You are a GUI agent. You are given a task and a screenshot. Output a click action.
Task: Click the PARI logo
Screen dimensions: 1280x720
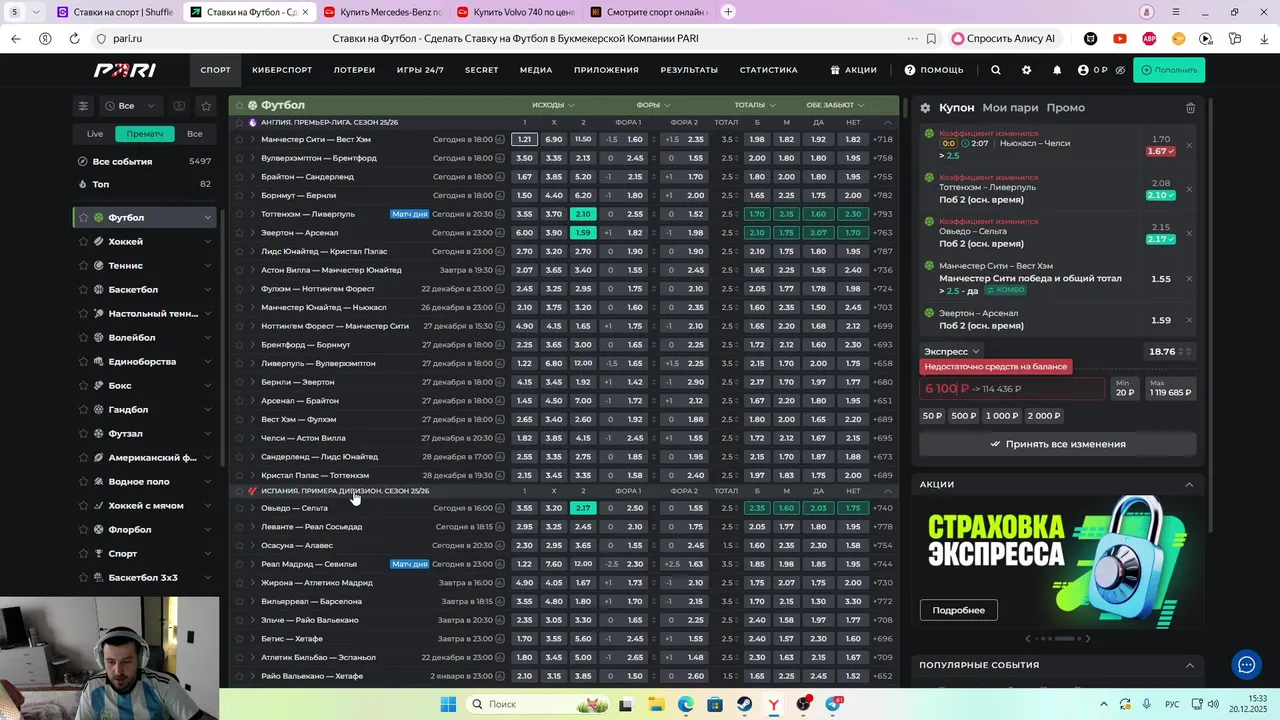click(124, 70)
